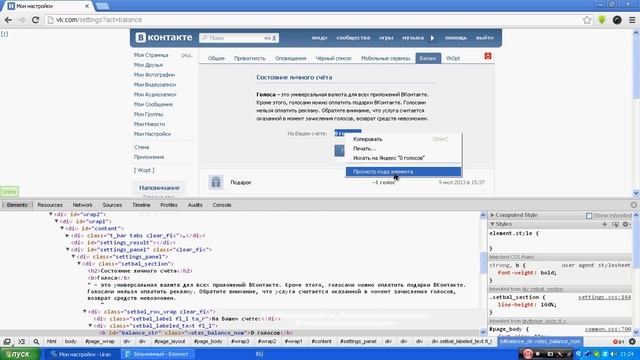Click the browser address bar

(314, 20)
